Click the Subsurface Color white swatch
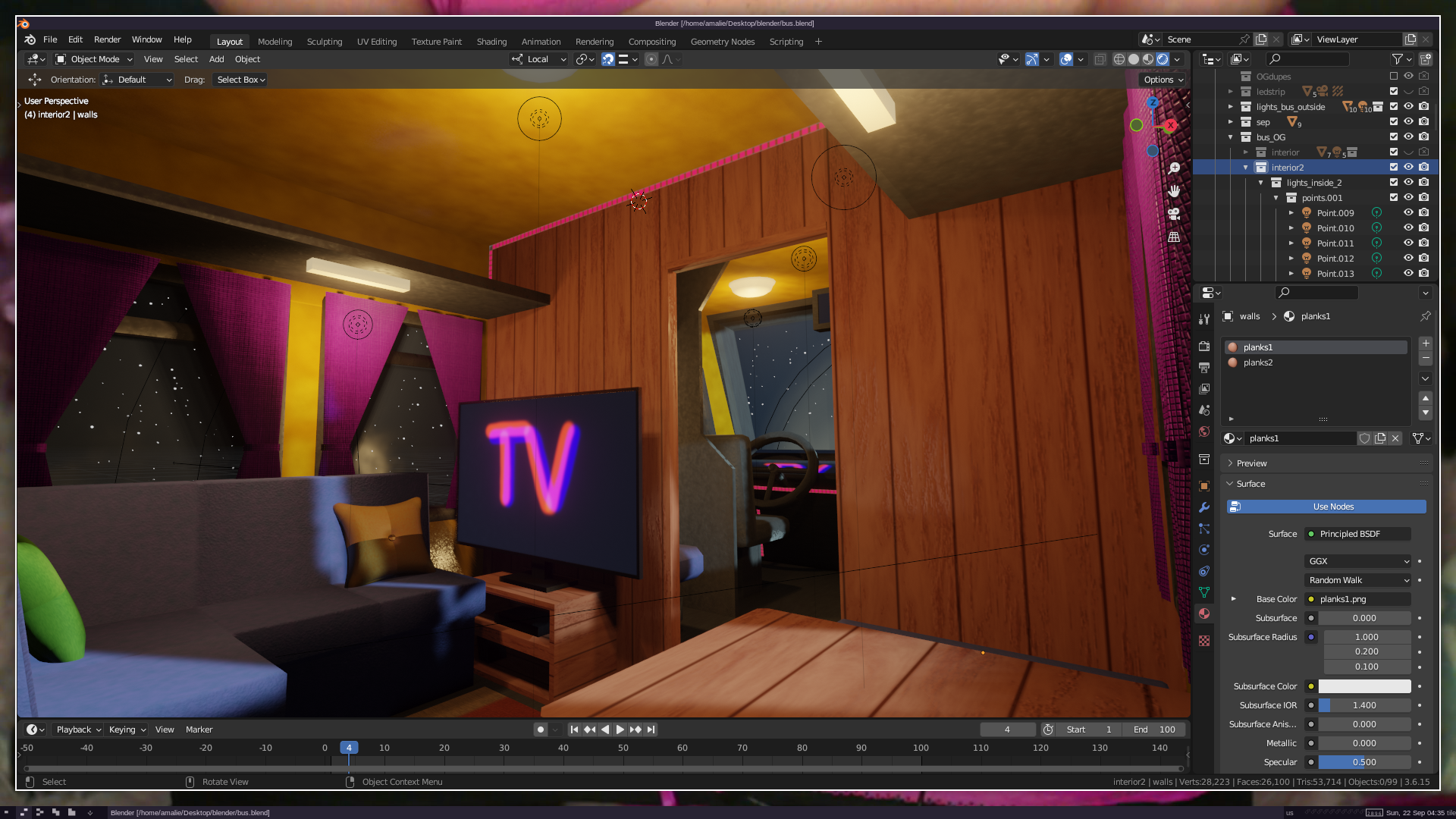 1364,686
